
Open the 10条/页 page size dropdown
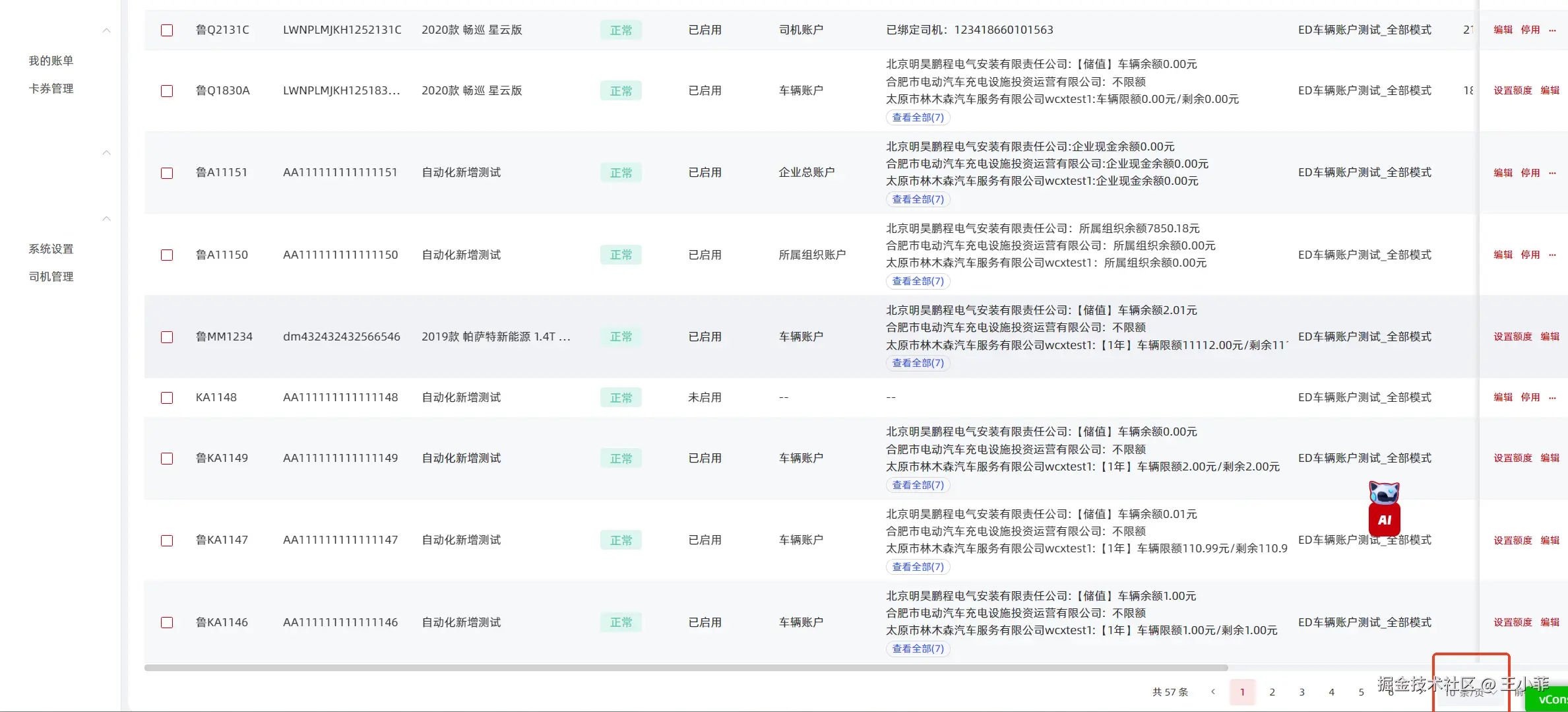pos(1471,692)
